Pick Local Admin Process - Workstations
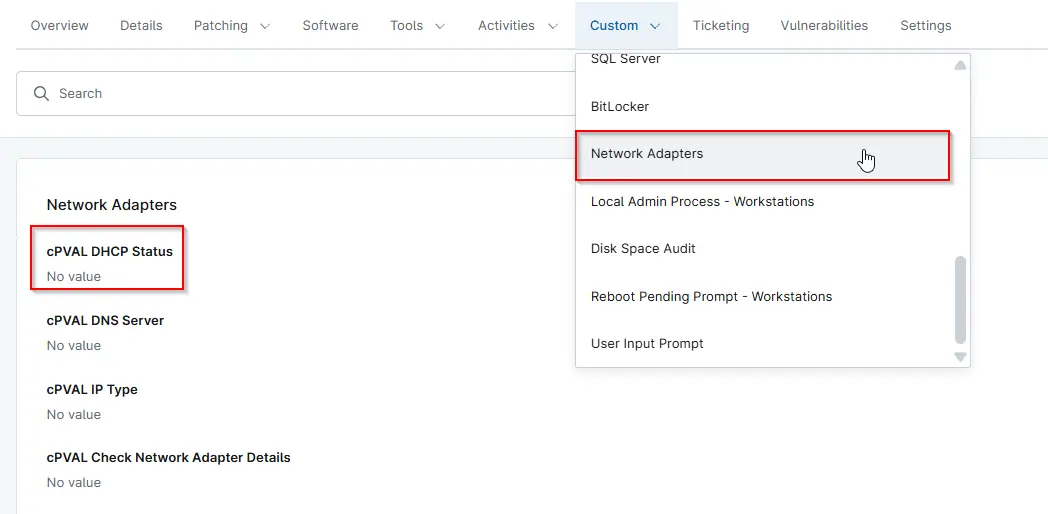Screen dimensions: 1048x514 702,202
